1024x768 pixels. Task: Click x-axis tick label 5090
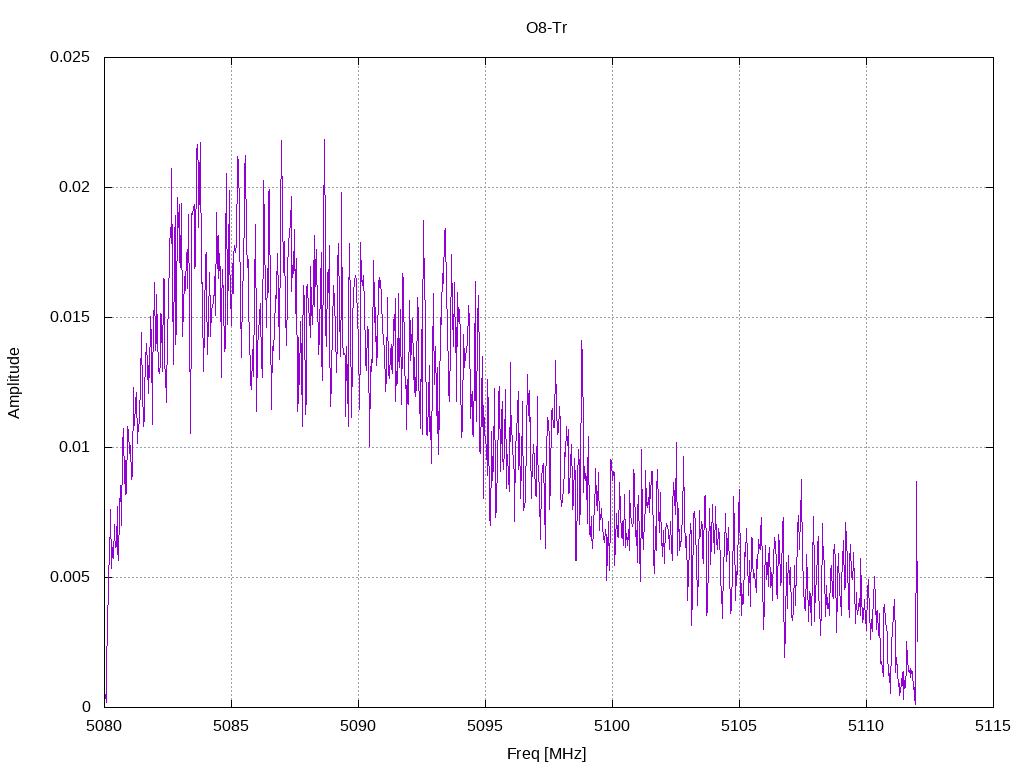pyautogui.click(x=359, y=726)
